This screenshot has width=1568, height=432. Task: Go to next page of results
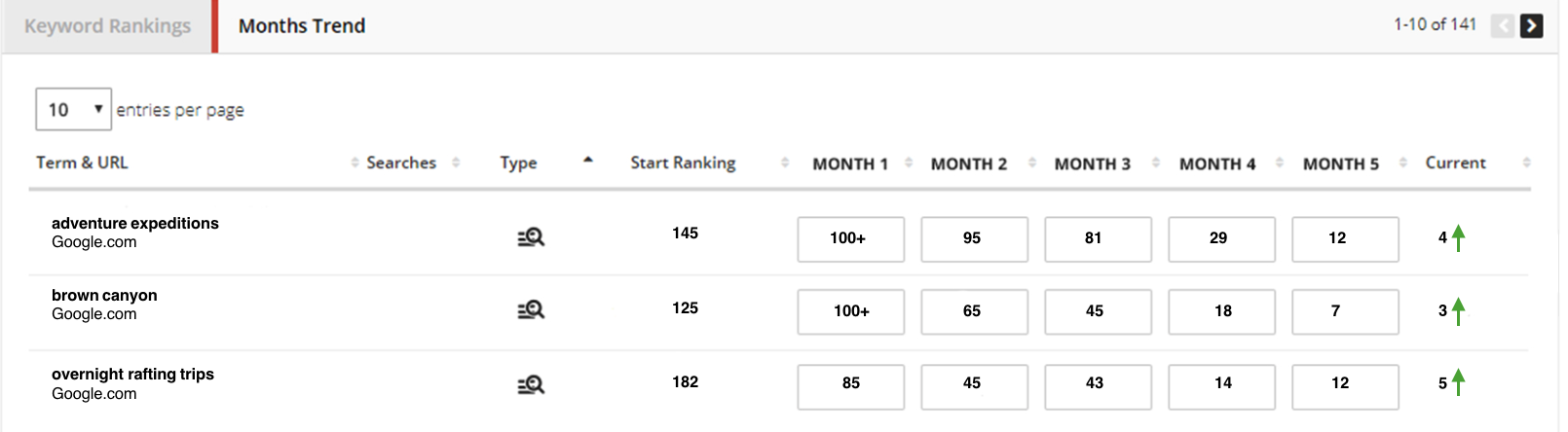click(1532, 25)
